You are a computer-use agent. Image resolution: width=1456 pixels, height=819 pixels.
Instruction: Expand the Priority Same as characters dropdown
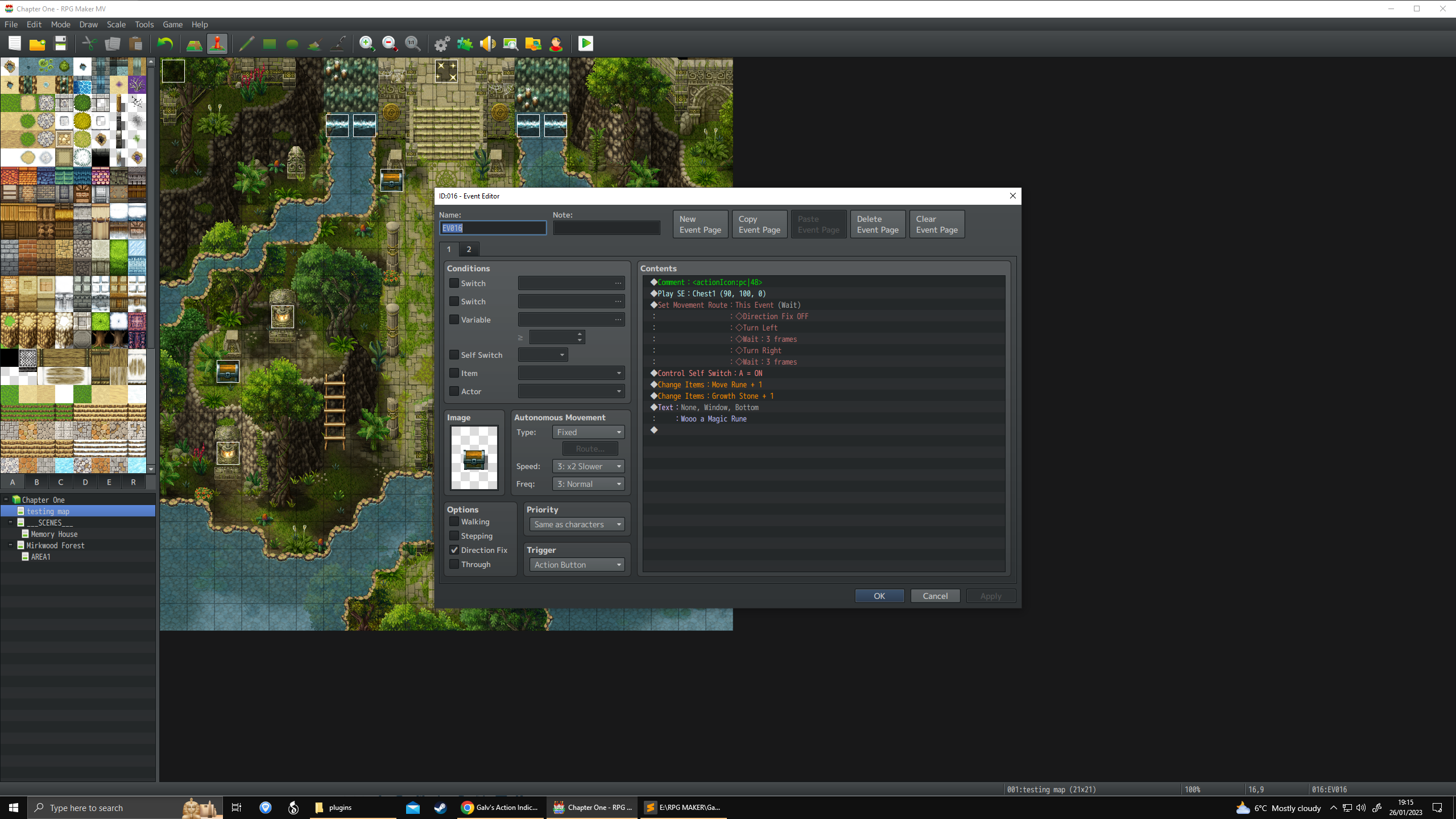[577, 524]
